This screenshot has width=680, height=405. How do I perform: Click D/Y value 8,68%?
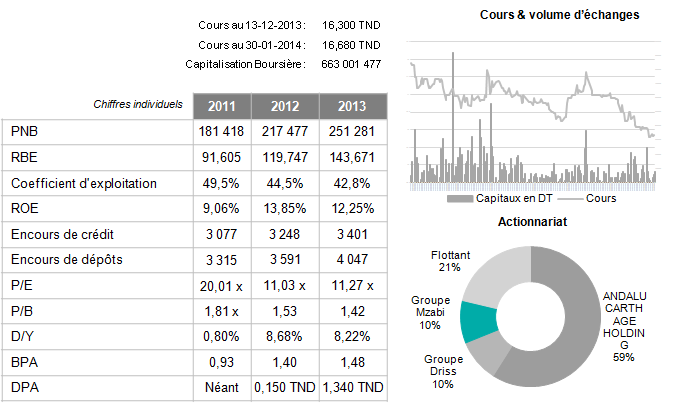284,336
